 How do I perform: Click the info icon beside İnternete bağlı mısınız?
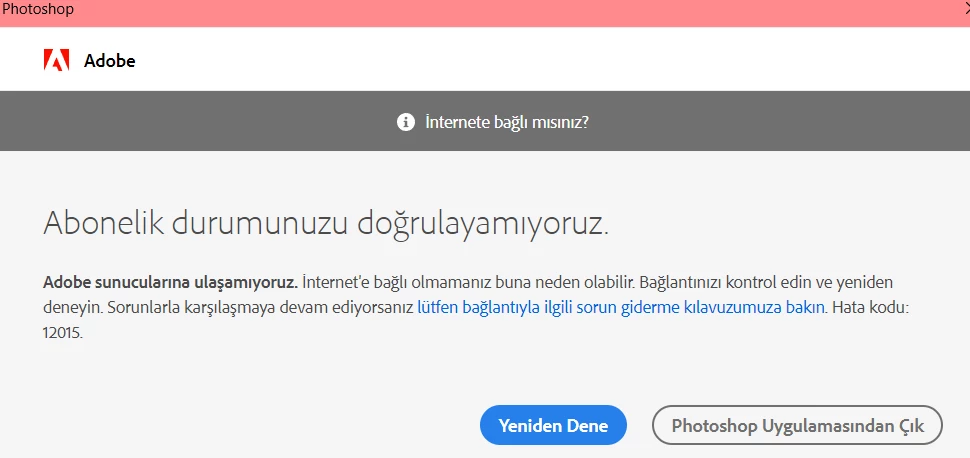click(x=405, y=122)
